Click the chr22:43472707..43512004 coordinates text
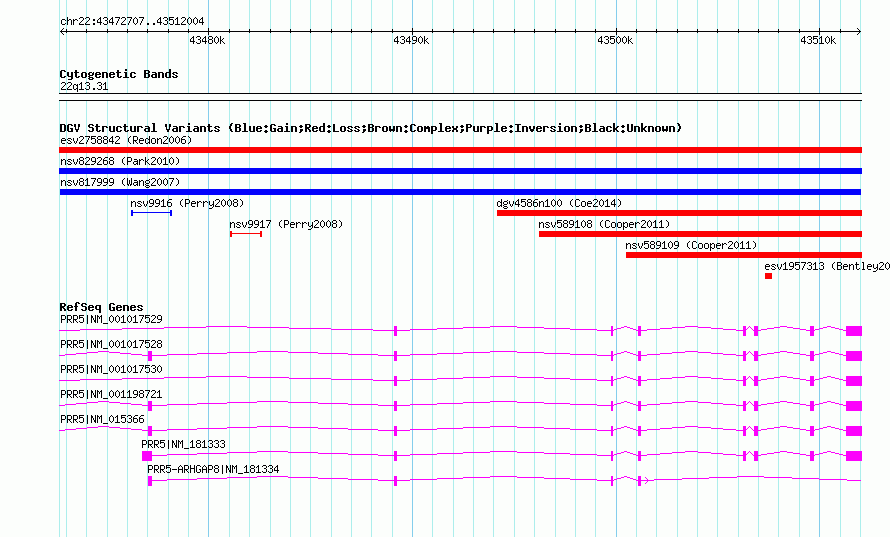Viewport: 890px width, 537px height. [132, 21]
